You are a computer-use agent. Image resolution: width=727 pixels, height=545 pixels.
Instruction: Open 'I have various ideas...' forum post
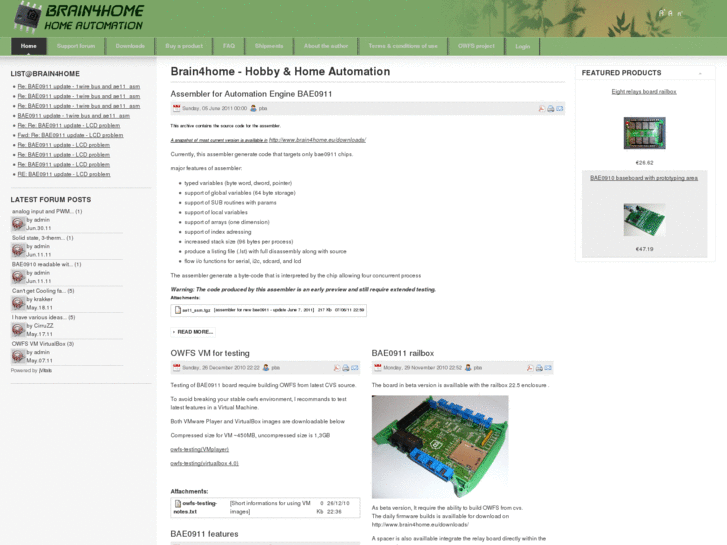coord(44,317)
